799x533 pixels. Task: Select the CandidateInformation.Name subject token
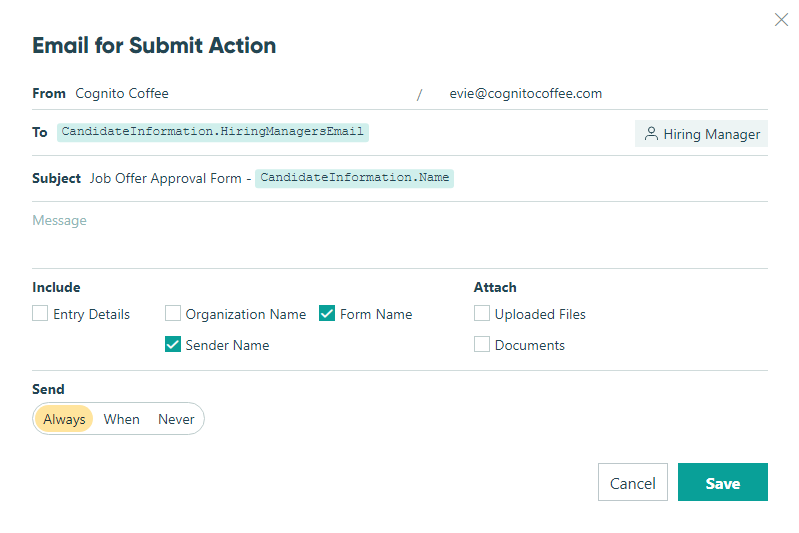354,178
